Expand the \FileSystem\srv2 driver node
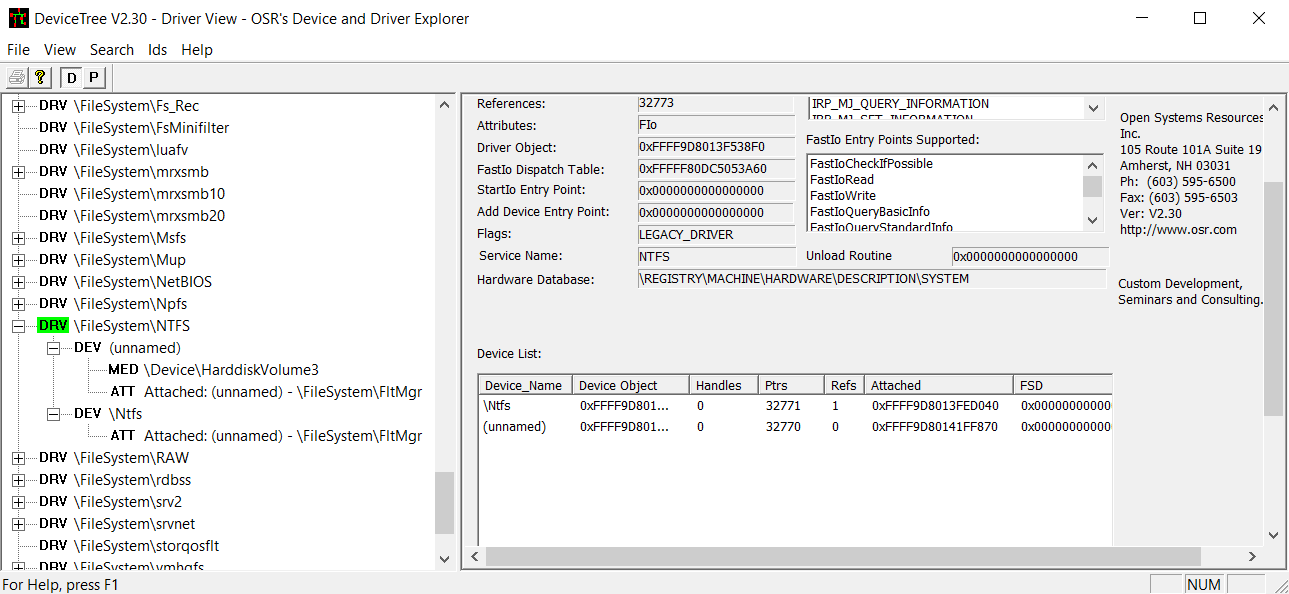The width and height of the screenshot is (1289, 594). point(18,502)
